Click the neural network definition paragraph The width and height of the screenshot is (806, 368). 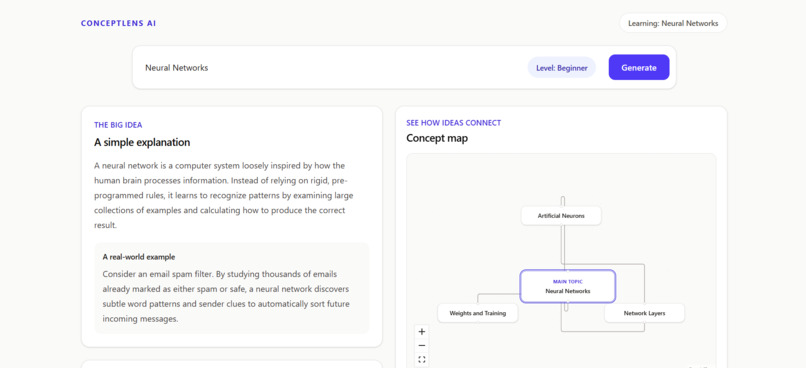click(x=224, y=195)
